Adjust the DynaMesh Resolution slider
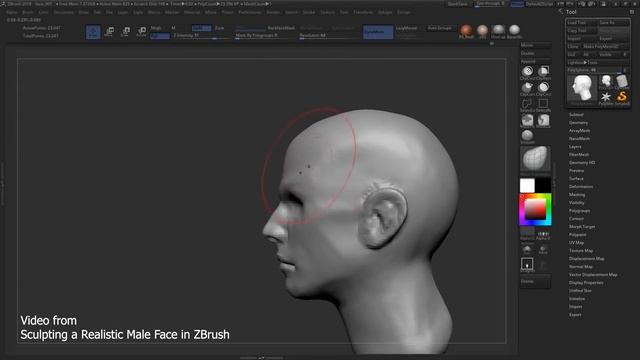This screenshot has width=640, height=360. (x=329, y=36)
